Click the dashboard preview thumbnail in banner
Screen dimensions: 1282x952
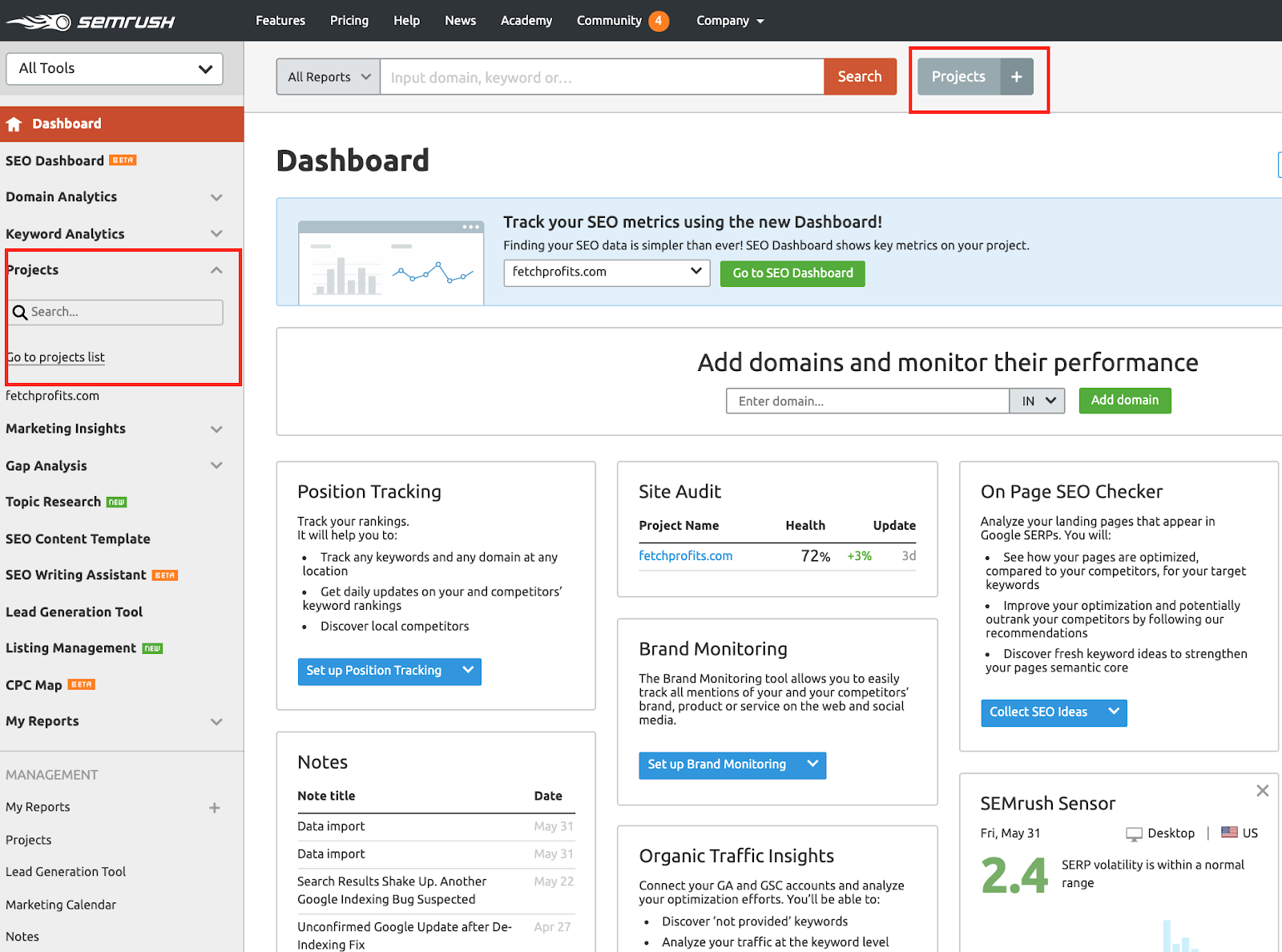[391, 263]
